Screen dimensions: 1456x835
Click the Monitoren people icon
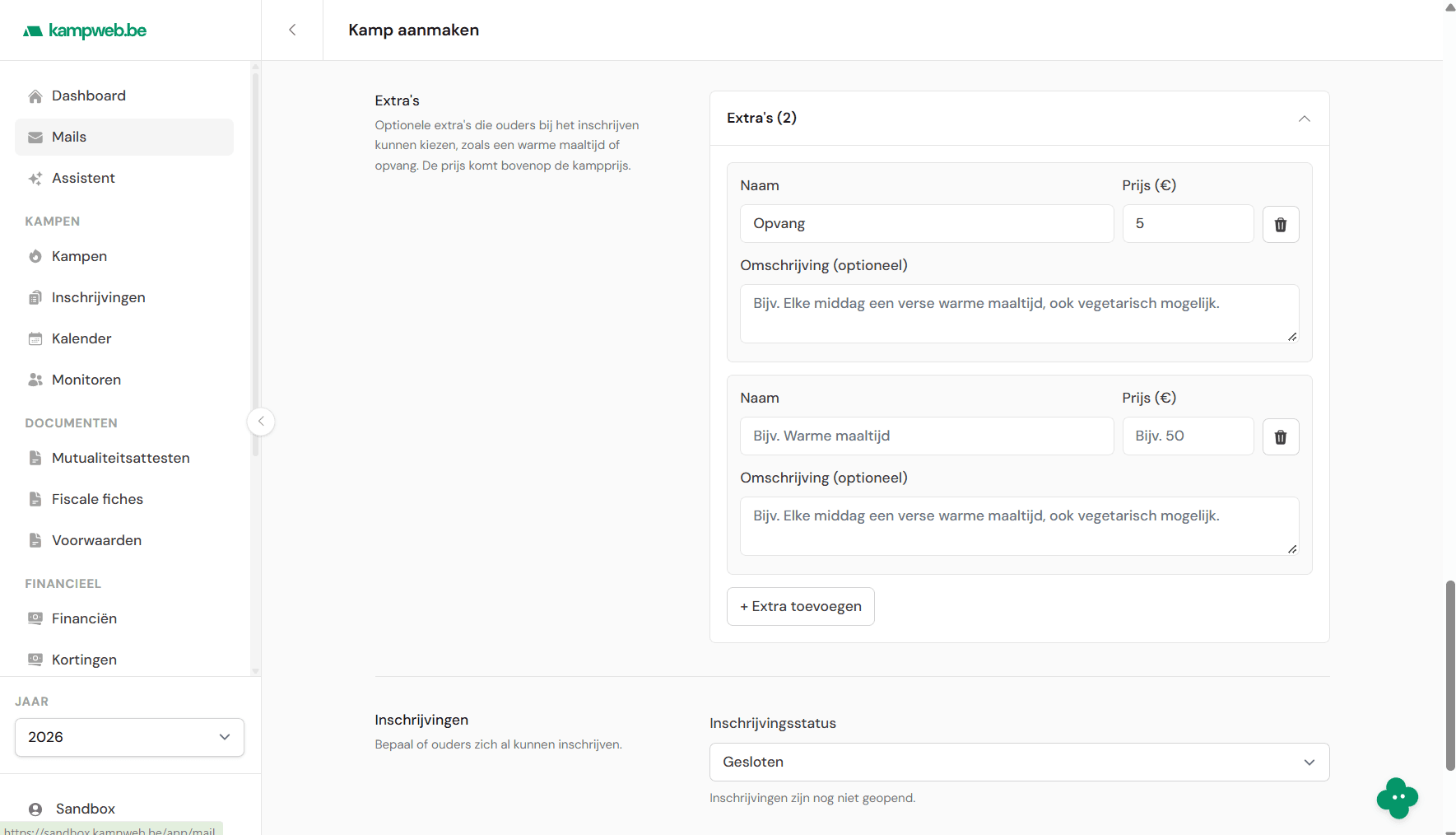point(35,380)
